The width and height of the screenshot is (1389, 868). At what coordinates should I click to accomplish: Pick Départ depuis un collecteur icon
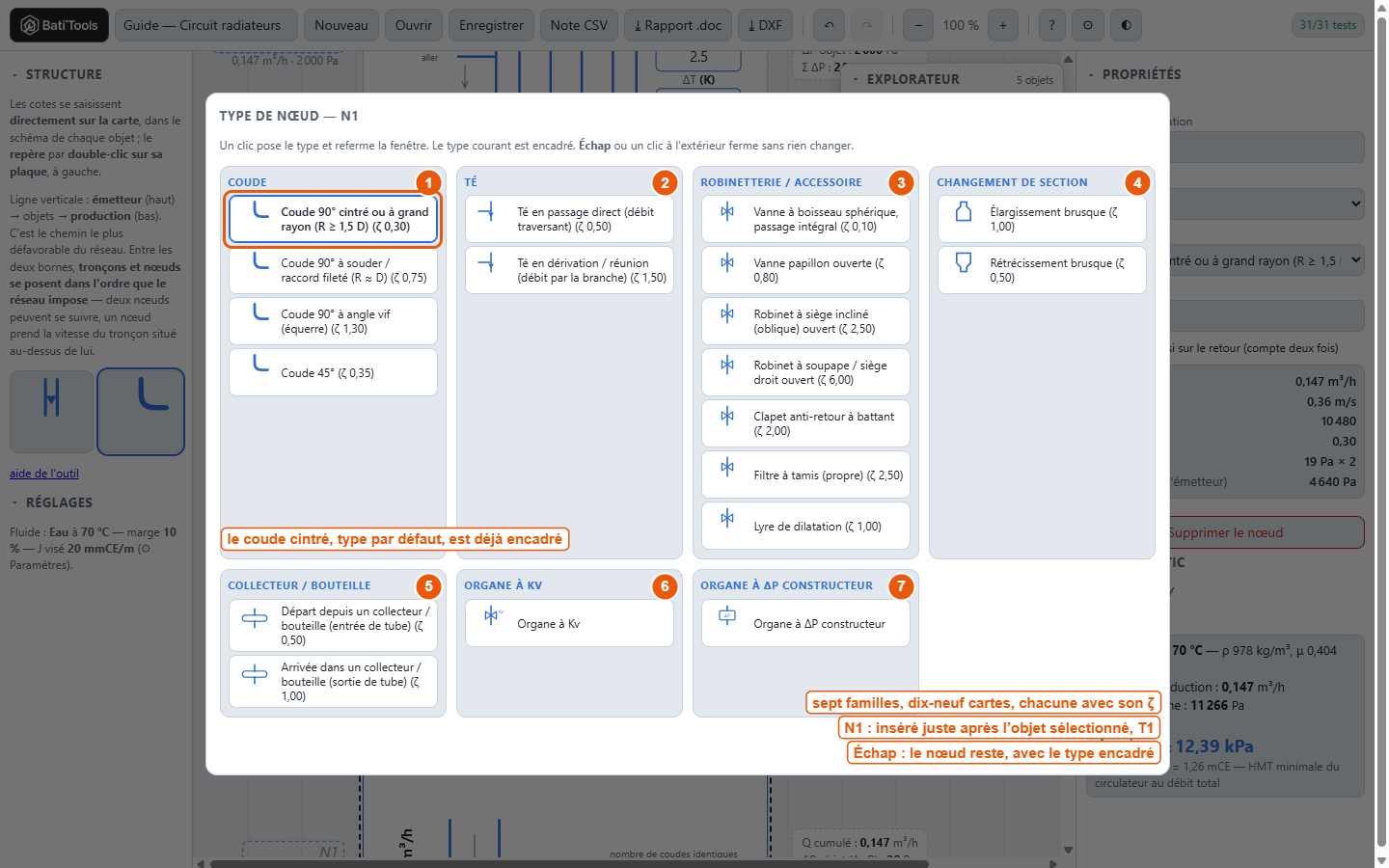tap(255, 618)
